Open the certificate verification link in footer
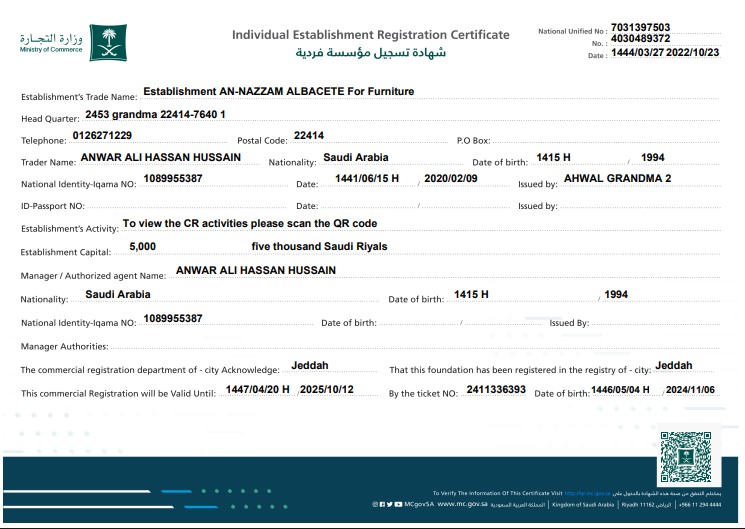 tap(587, 494)
